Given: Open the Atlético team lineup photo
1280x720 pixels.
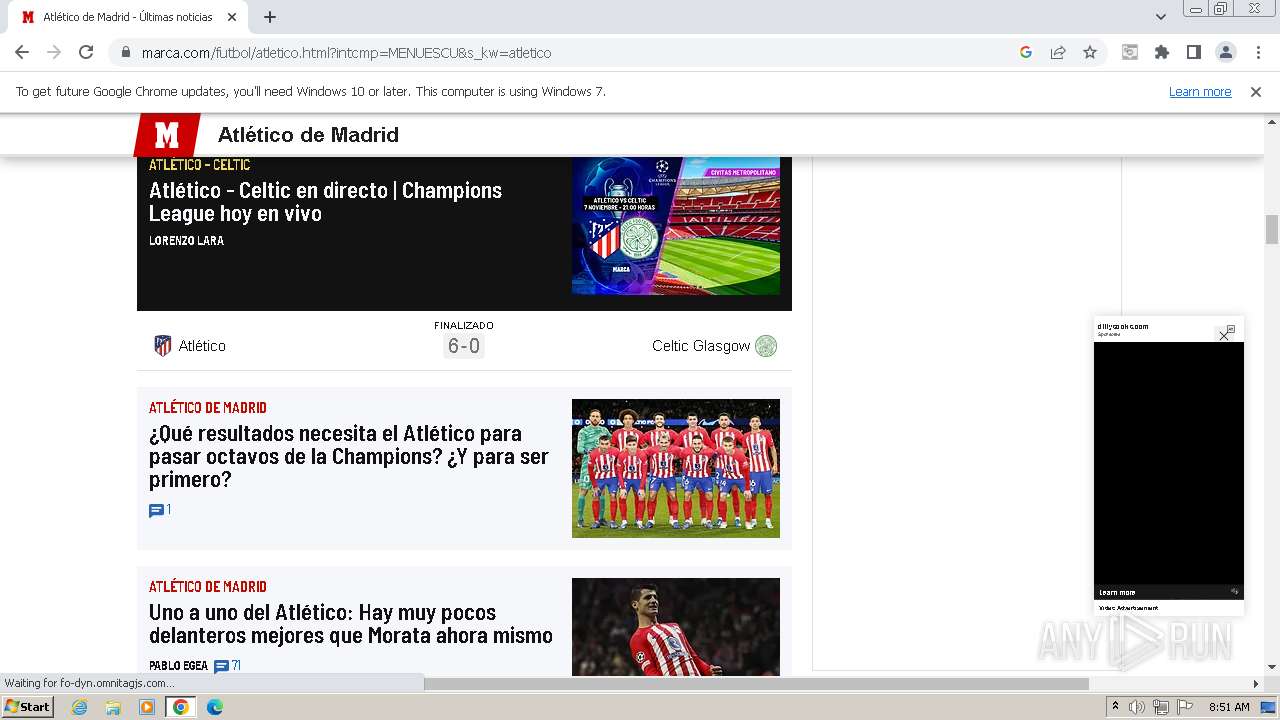Looking at the screenshot, I should point(676,468).
